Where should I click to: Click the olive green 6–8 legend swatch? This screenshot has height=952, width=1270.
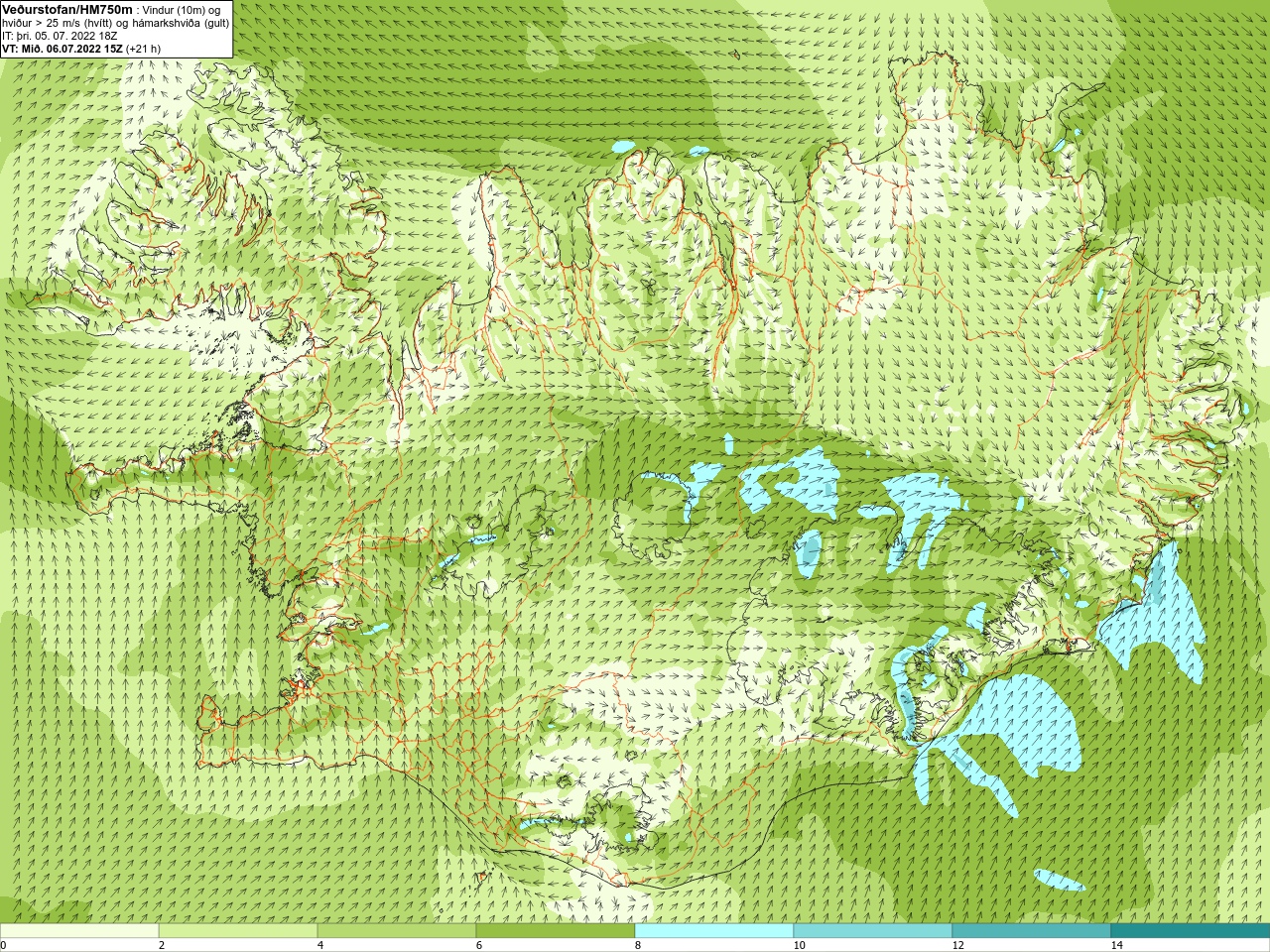coord(556,931)
